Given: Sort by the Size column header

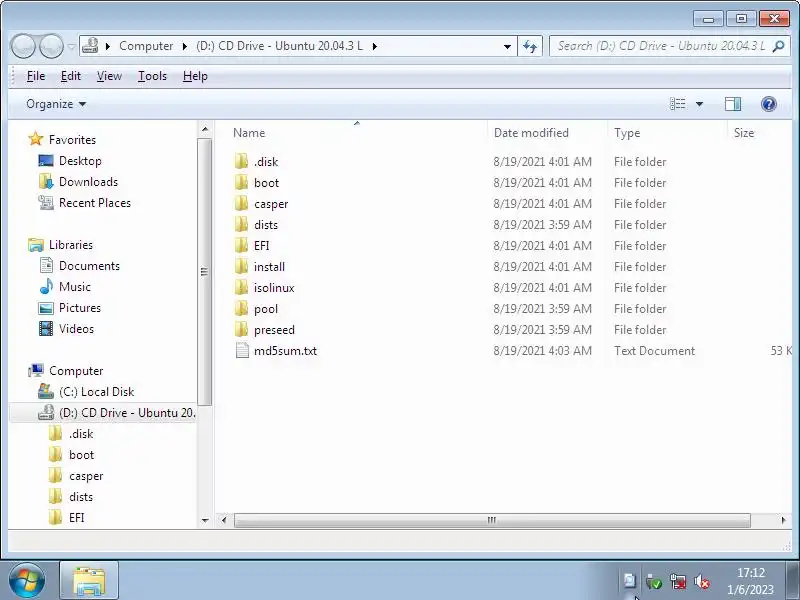Looking at the screenshot, I should (x=744, y=133).
